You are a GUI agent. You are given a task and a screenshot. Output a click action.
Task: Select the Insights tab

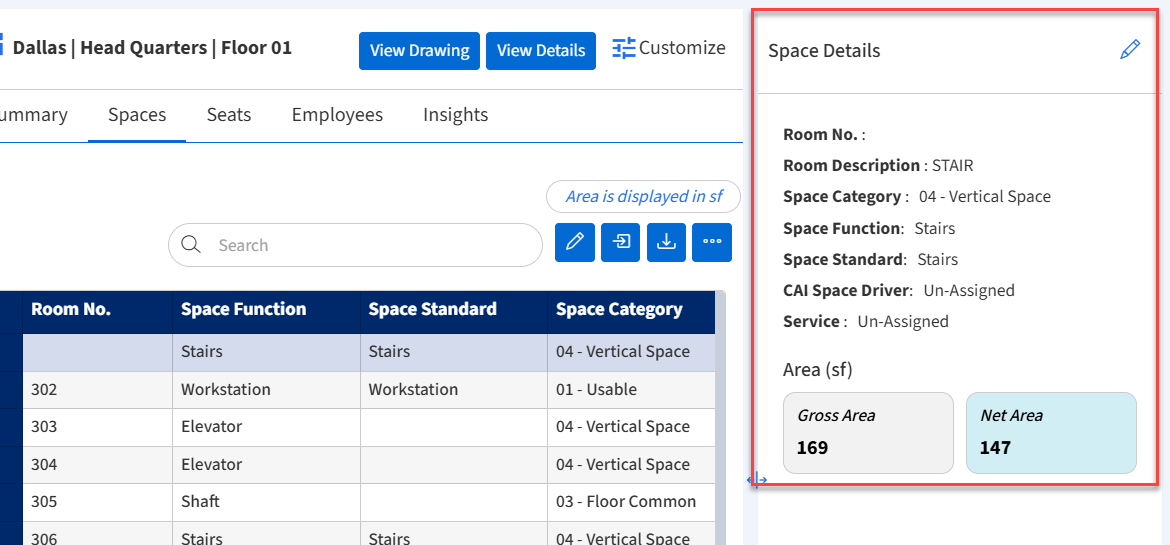coord(455,115)
